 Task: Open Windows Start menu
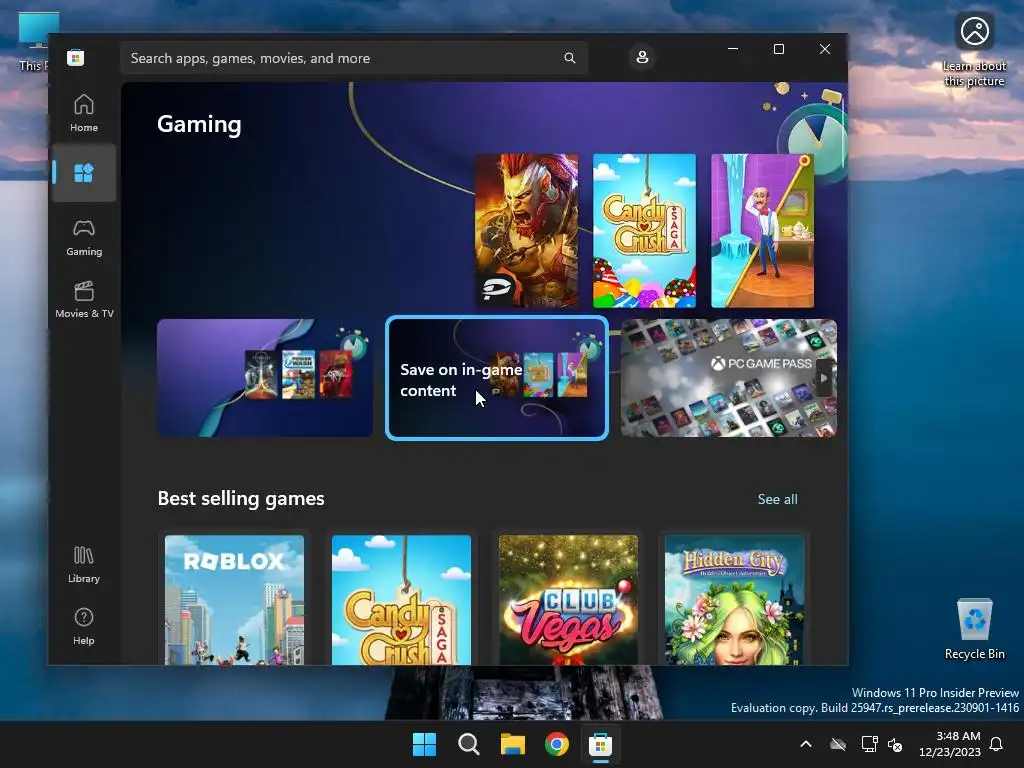coord(424,744)
